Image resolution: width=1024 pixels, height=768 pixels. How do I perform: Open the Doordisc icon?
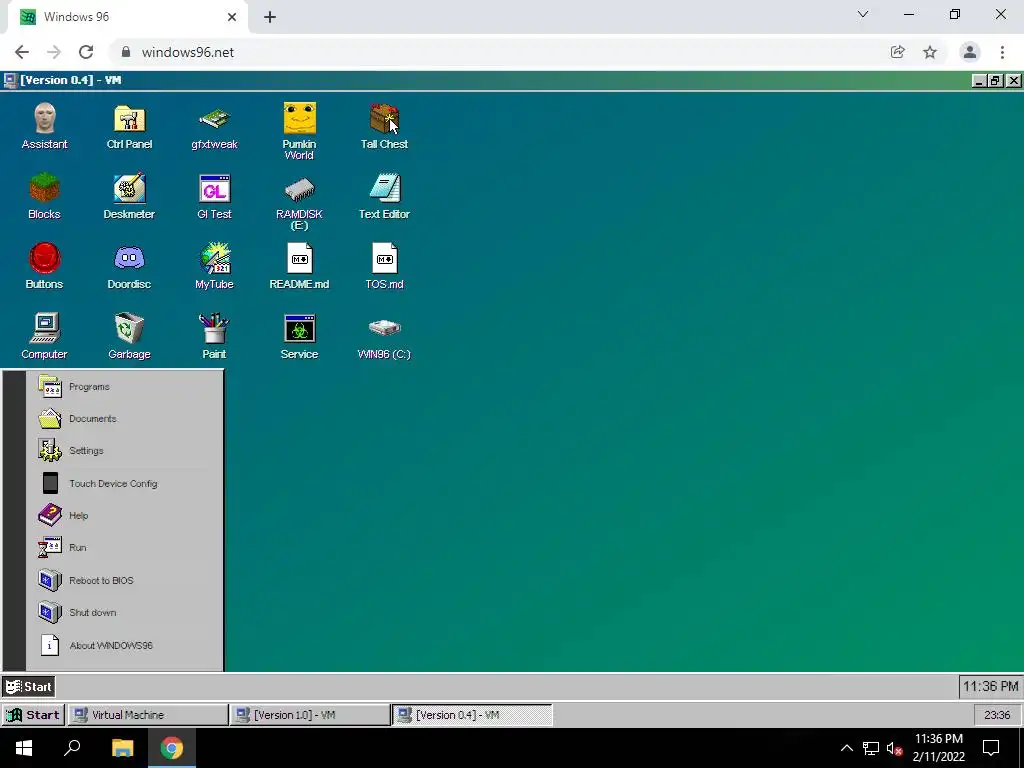pos(129,266)
